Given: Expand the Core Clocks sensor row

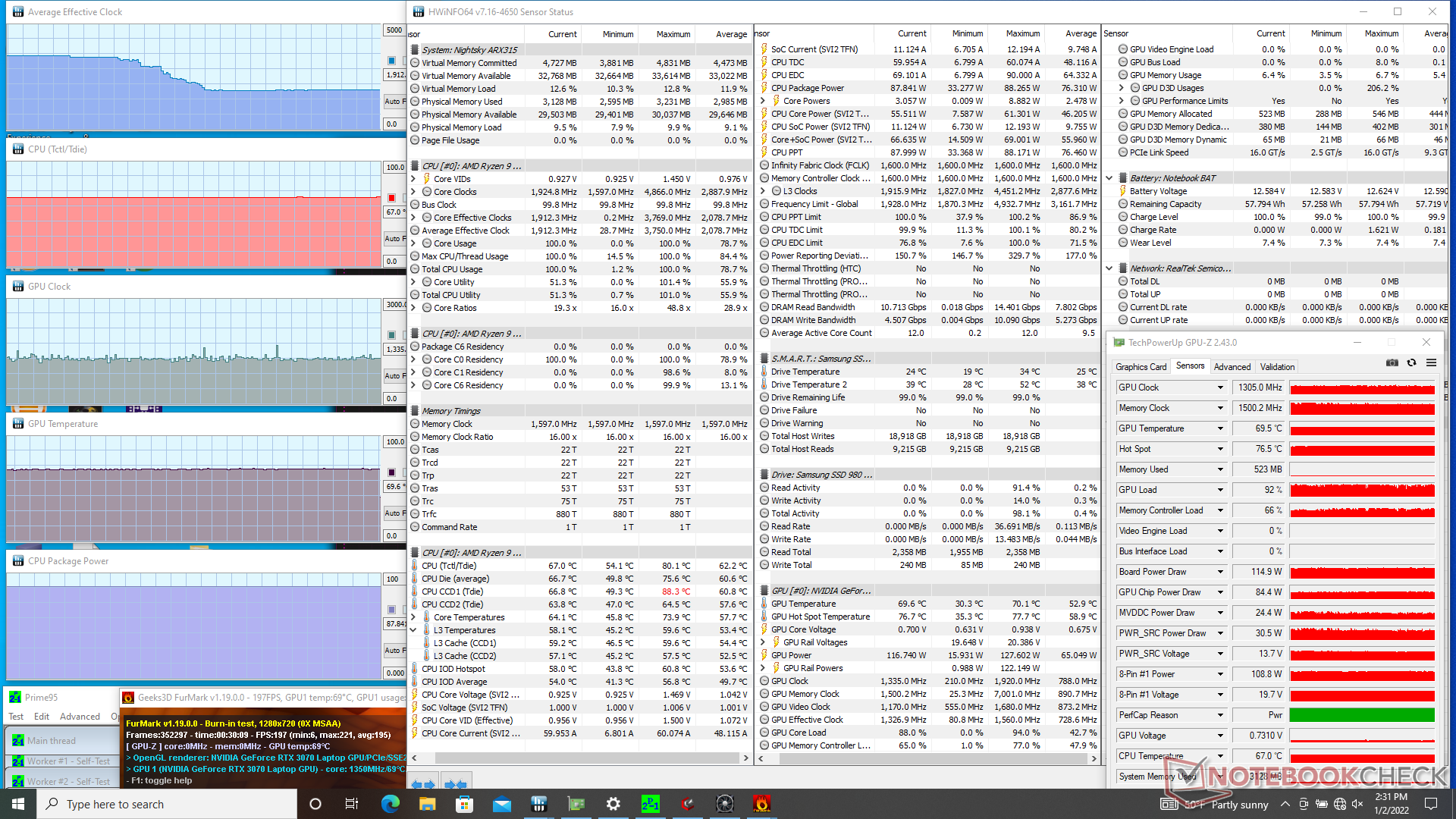Looking at the screenshot, I should 413,192.
